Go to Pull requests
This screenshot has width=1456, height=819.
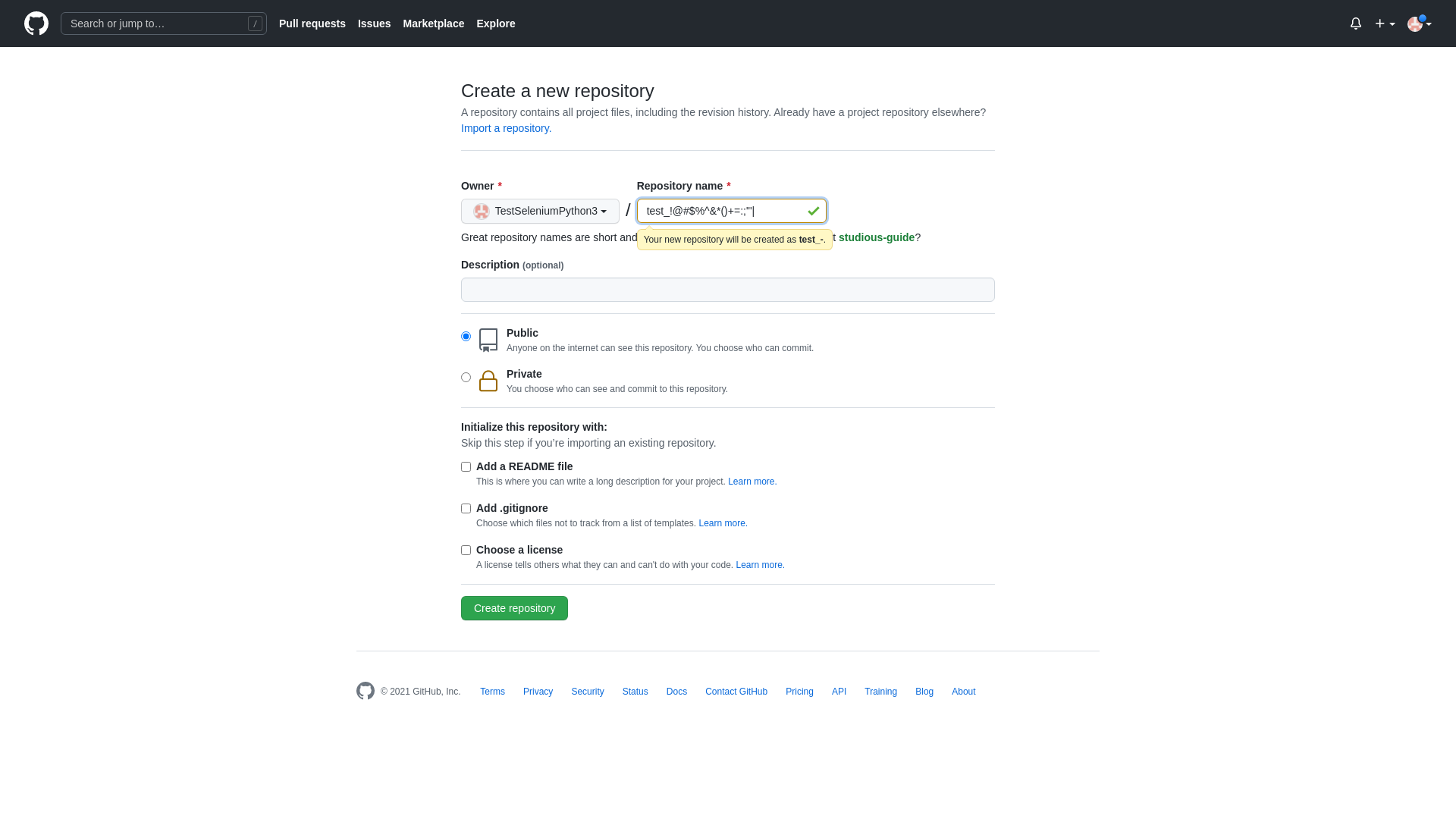312,24
